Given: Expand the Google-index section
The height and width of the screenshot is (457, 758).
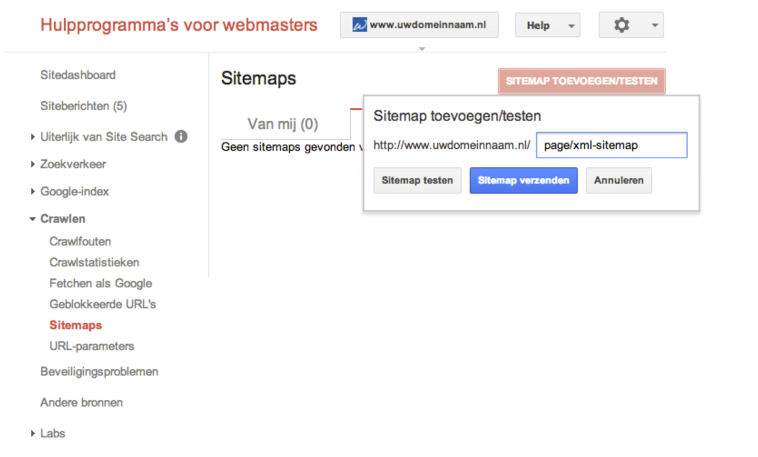Looking at the screenshot, I should 74,191.
